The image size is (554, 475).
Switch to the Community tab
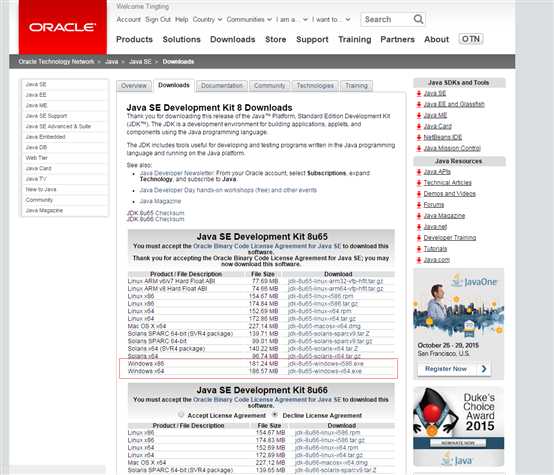pos(270,86)
